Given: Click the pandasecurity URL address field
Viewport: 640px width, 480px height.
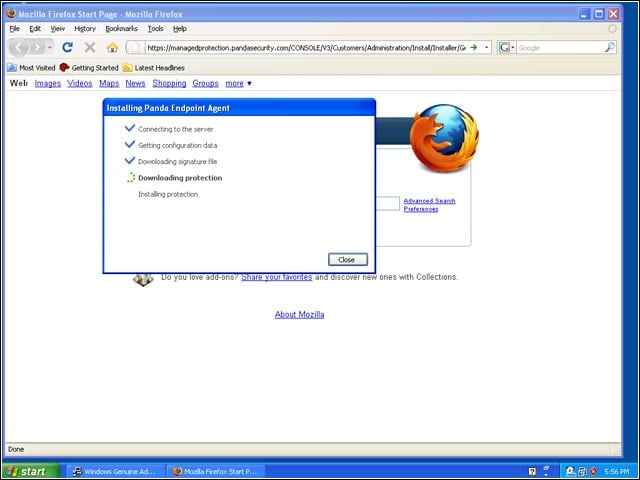Looking at the screenshot, I should click(x=306, y=48).
